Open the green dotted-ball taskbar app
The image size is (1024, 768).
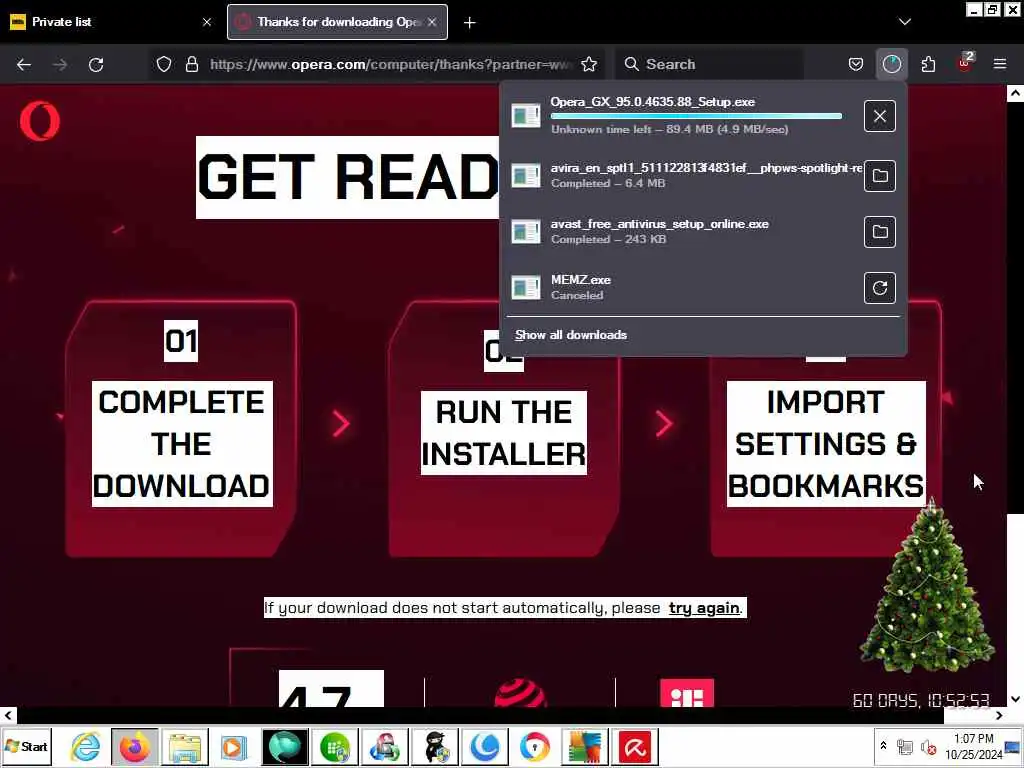pyautogui.click(x=334, y=746)
